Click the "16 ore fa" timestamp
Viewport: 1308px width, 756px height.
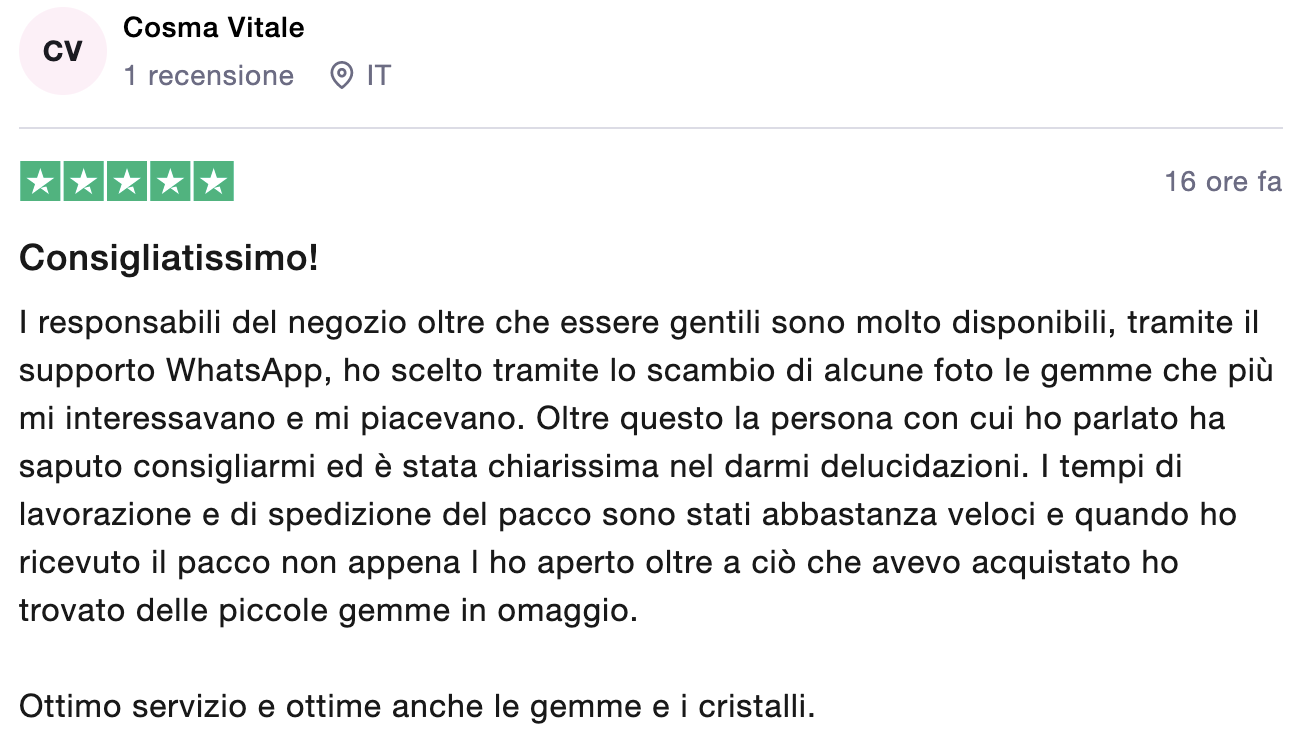(x=1222, y=182)
